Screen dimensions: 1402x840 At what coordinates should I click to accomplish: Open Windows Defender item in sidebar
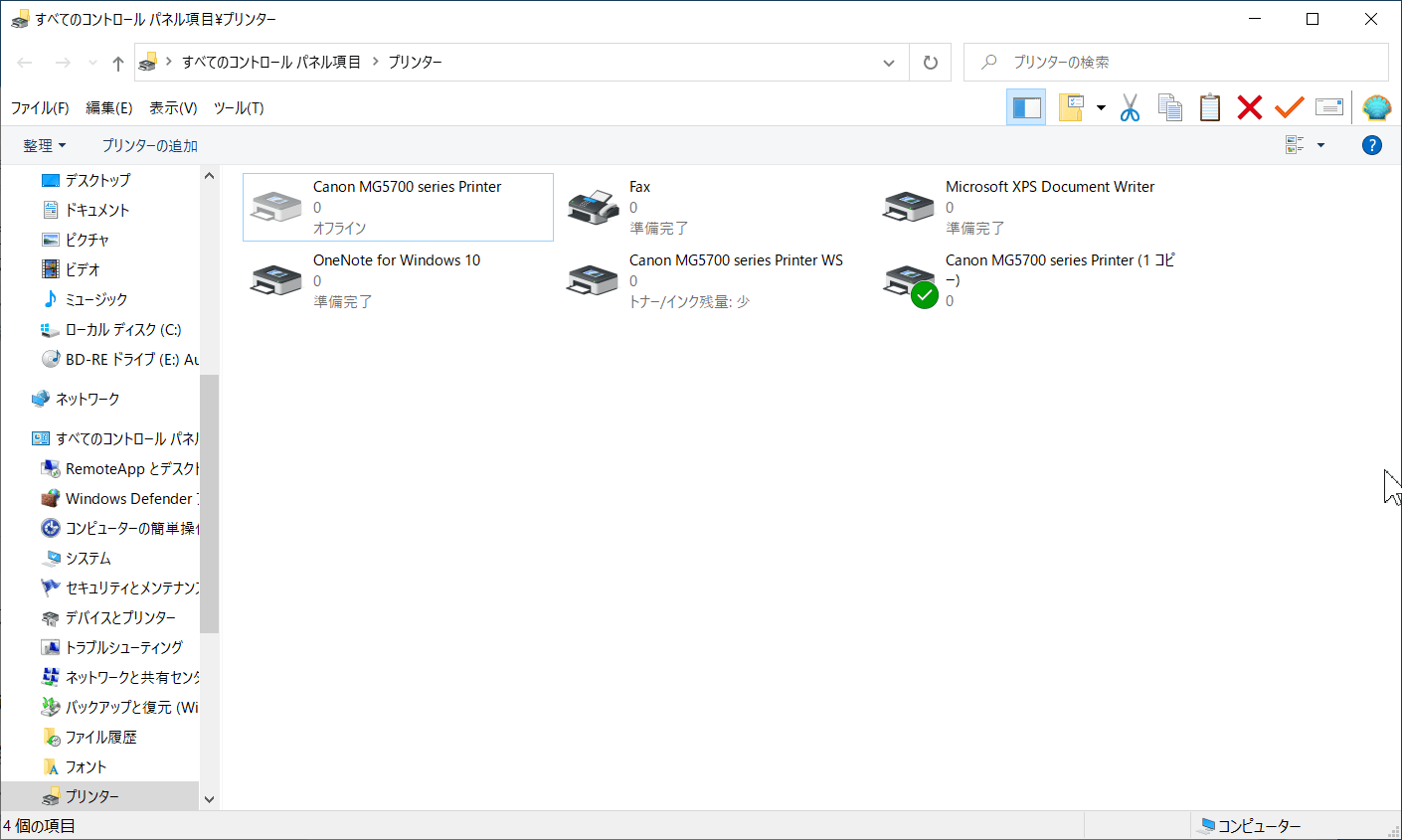tap(119, 498)
